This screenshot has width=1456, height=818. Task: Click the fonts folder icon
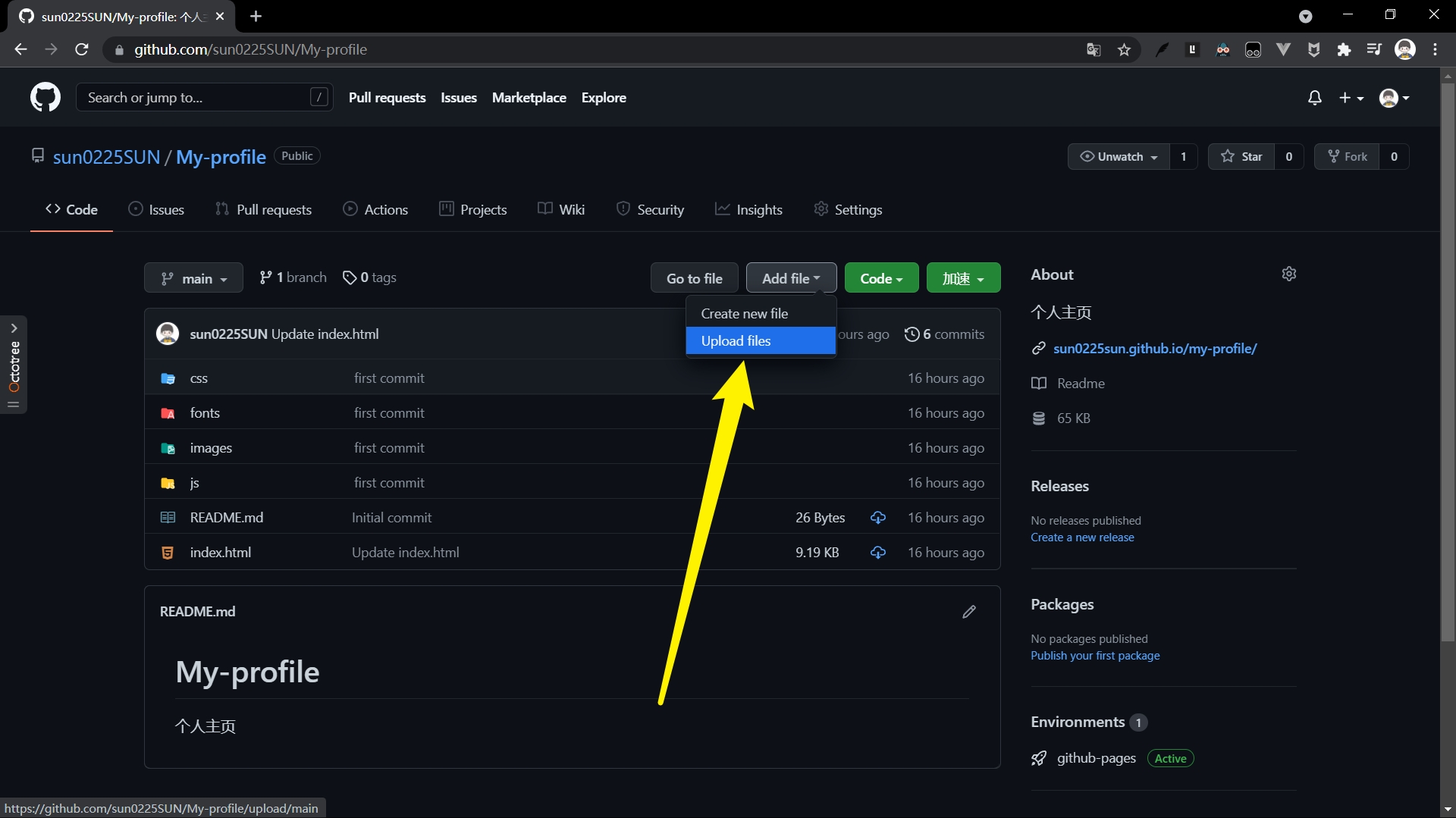click(168, 413)
